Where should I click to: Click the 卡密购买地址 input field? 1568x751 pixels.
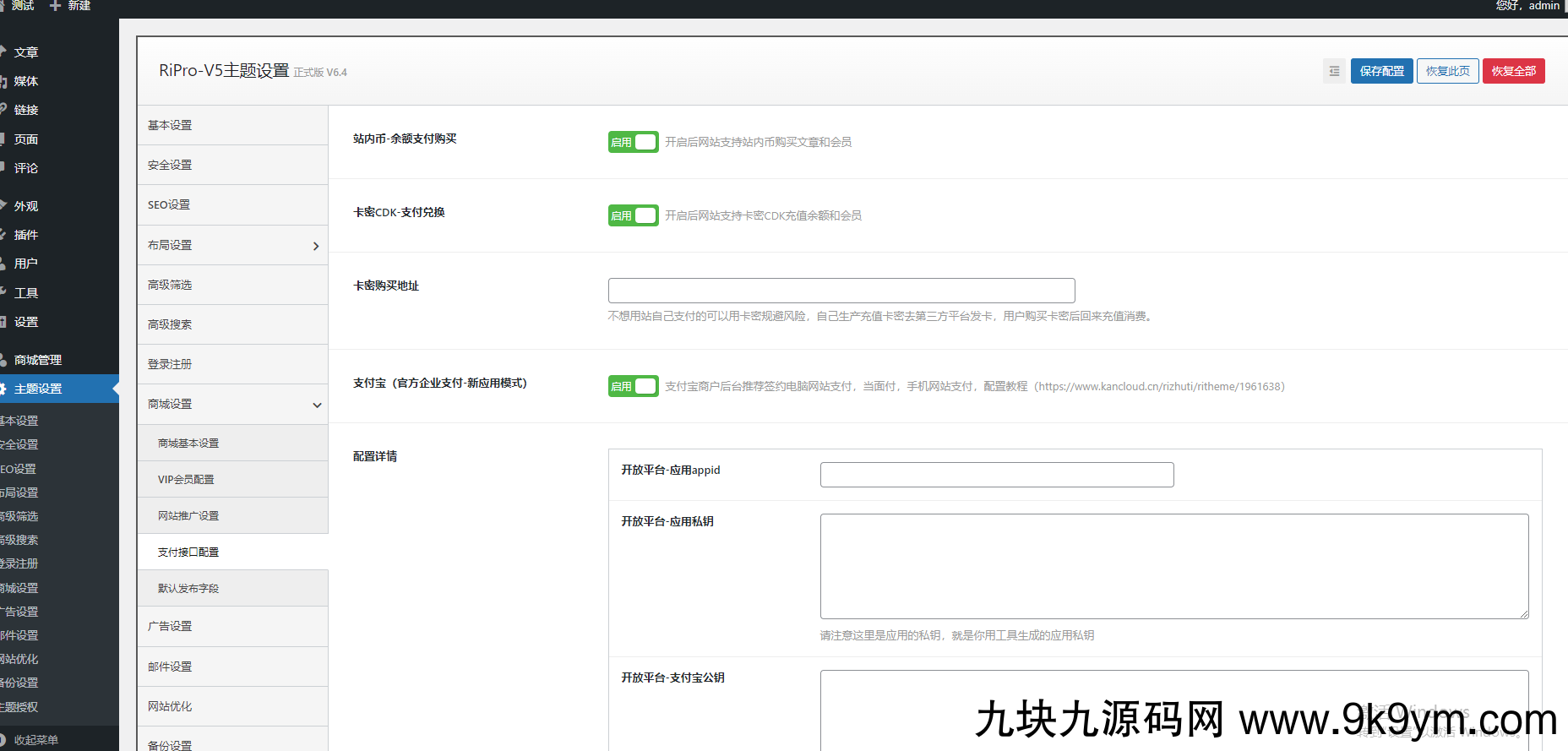(841, 291)
